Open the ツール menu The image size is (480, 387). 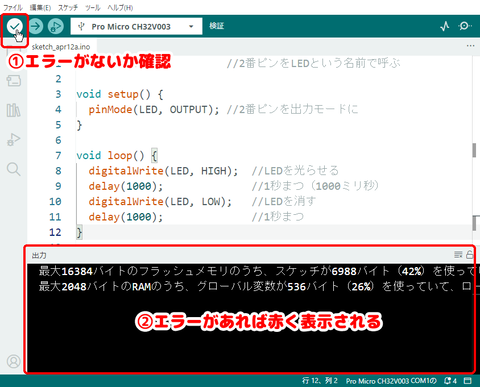click(92, 7)
